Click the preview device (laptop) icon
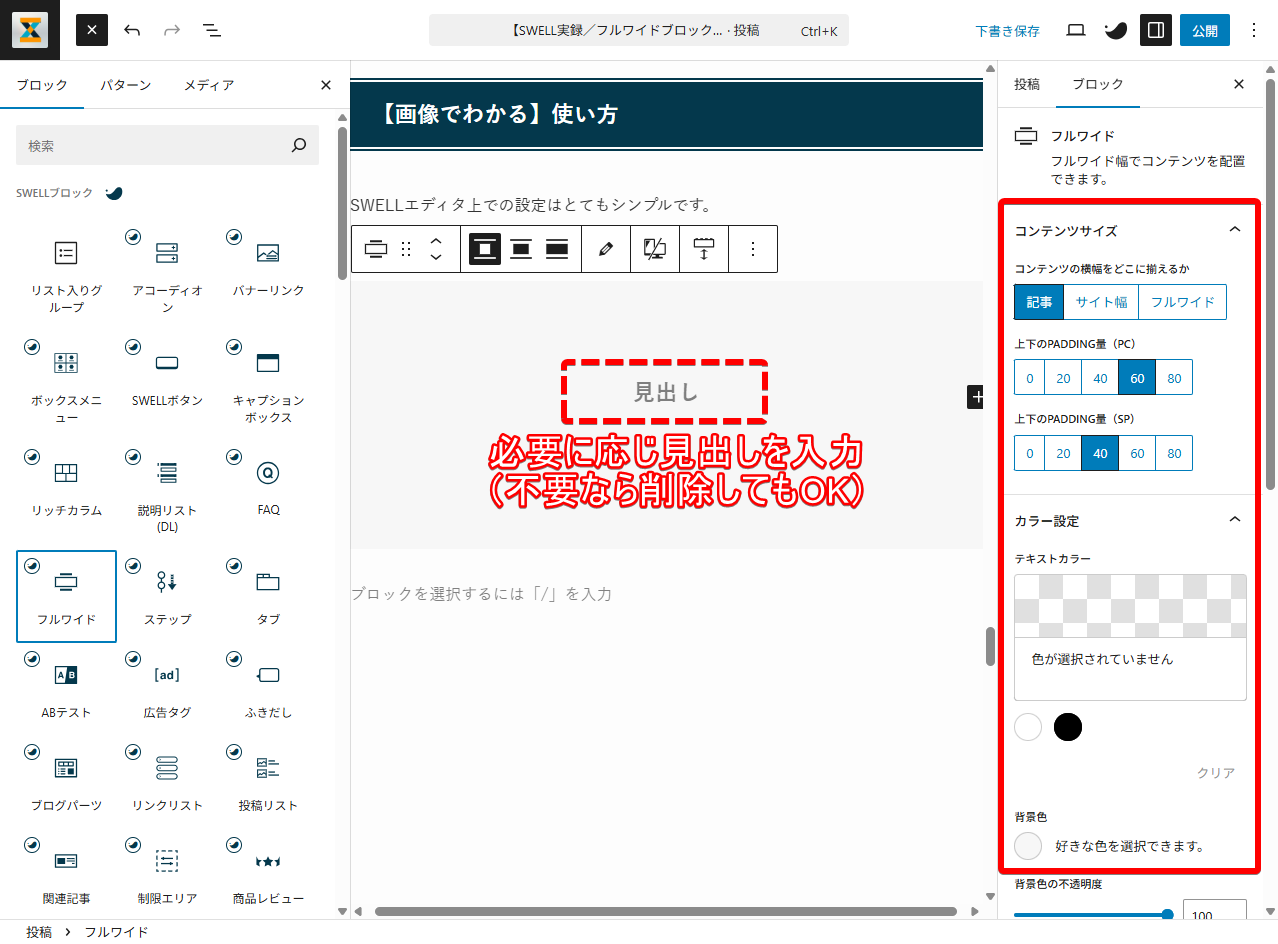The image size is (1278, 944). 1076,30
